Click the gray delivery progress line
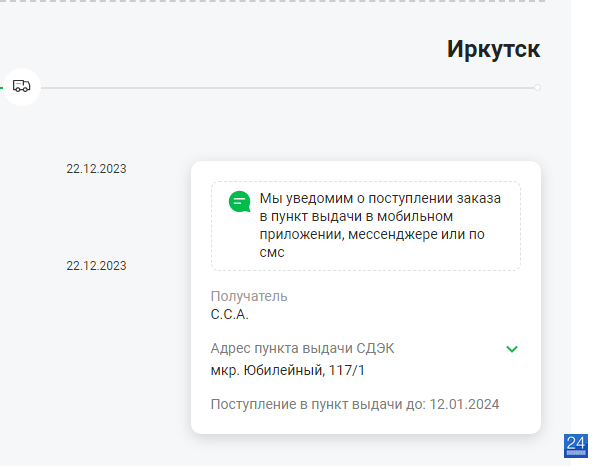 click(x=287, y=88)
